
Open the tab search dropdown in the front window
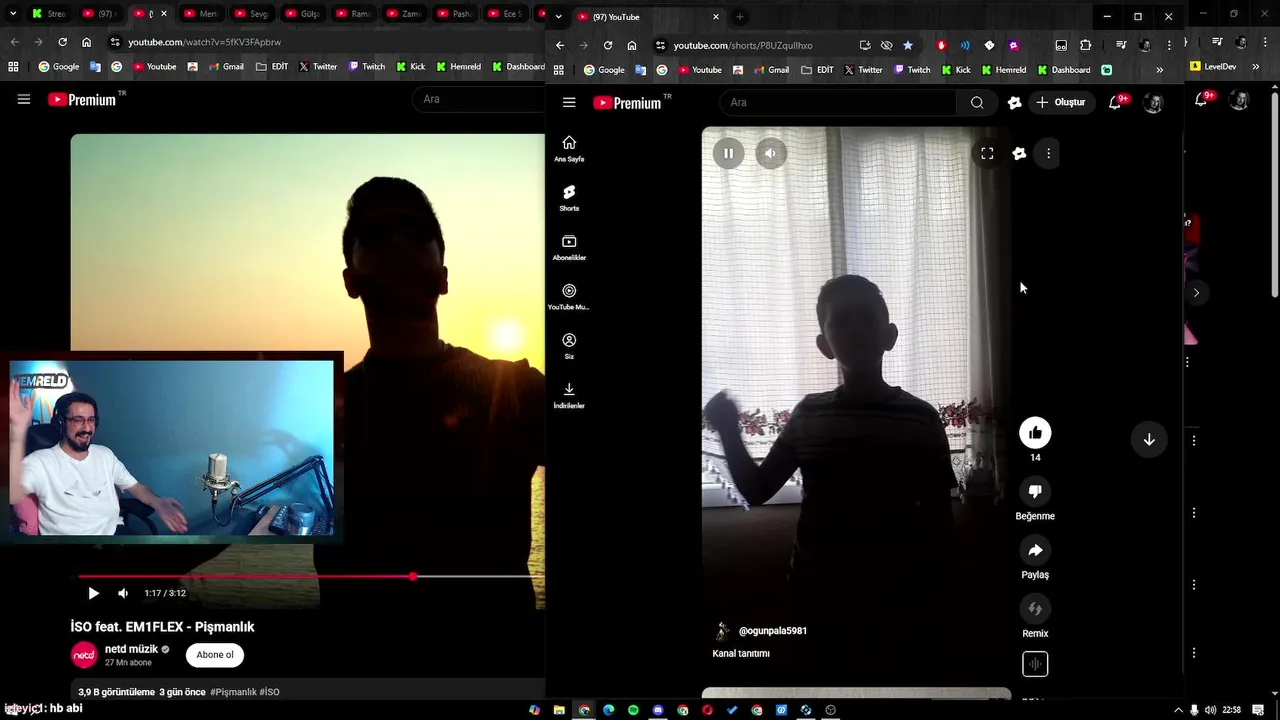tap(558, 17)
